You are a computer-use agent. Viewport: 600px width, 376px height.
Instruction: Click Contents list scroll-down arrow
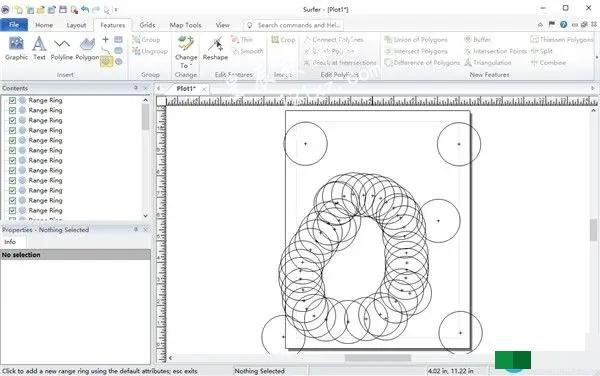coord(145,216)
